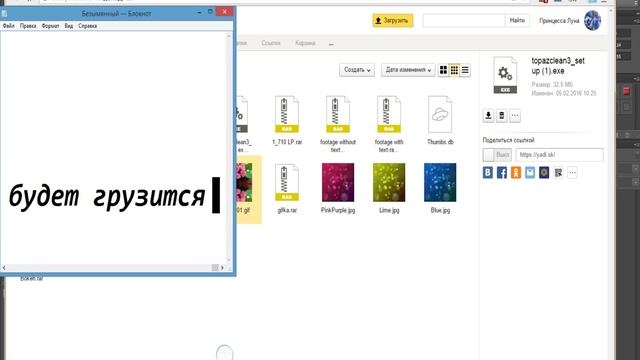Viewport: 640px width, 360px height.
Task: Open more sharing options ellipsis
Action: (x=572, y=173)
